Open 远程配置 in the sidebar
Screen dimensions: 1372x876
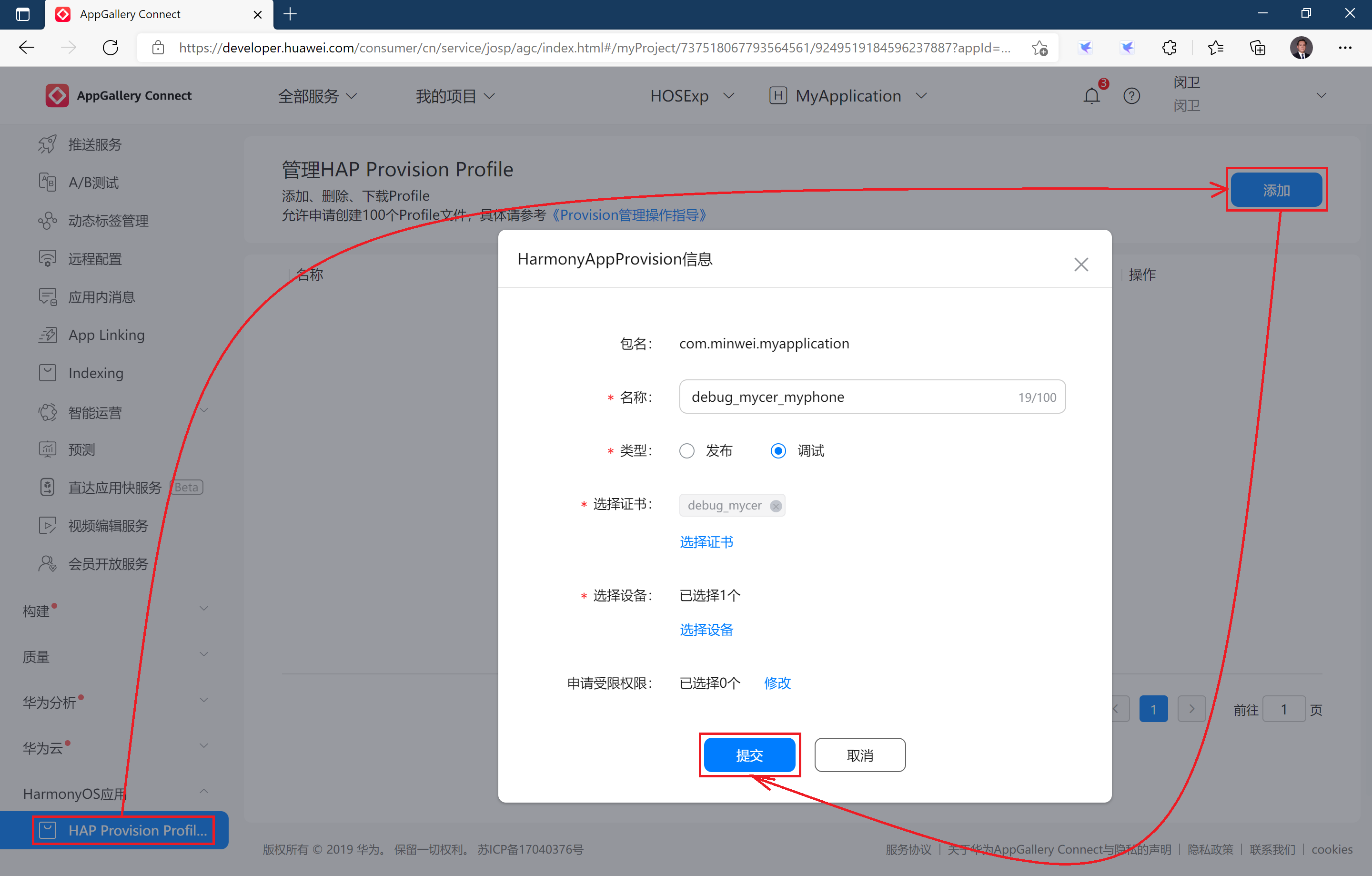[x=95, y=259]
